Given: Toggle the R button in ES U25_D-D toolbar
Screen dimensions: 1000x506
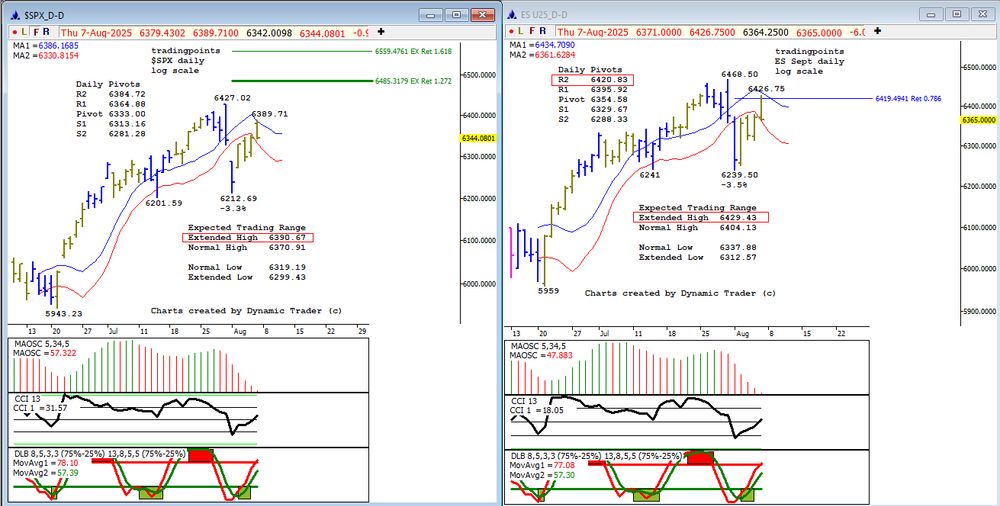Looking at the screenshot, I should point(543,31).
